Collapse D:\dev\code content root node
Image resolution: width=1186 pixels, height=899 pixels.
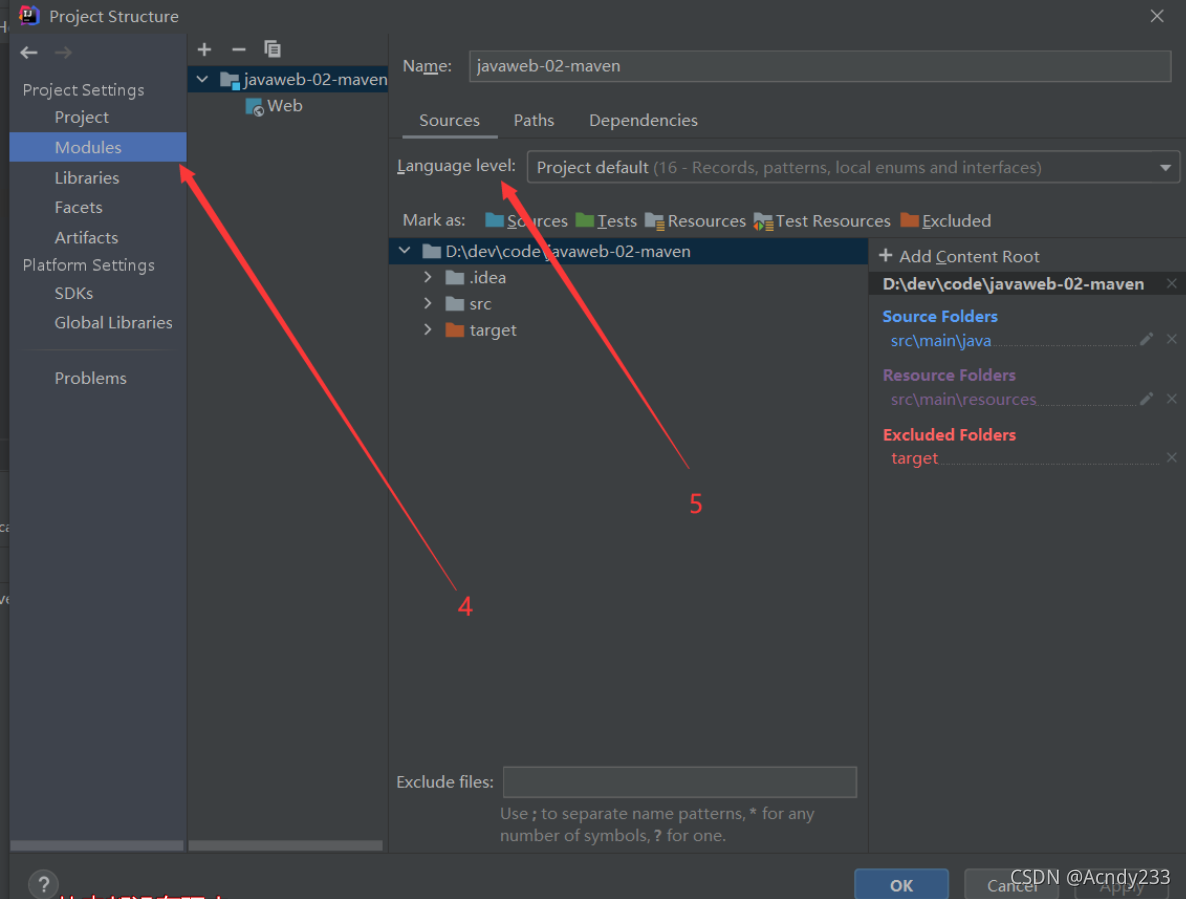(405, 250)
